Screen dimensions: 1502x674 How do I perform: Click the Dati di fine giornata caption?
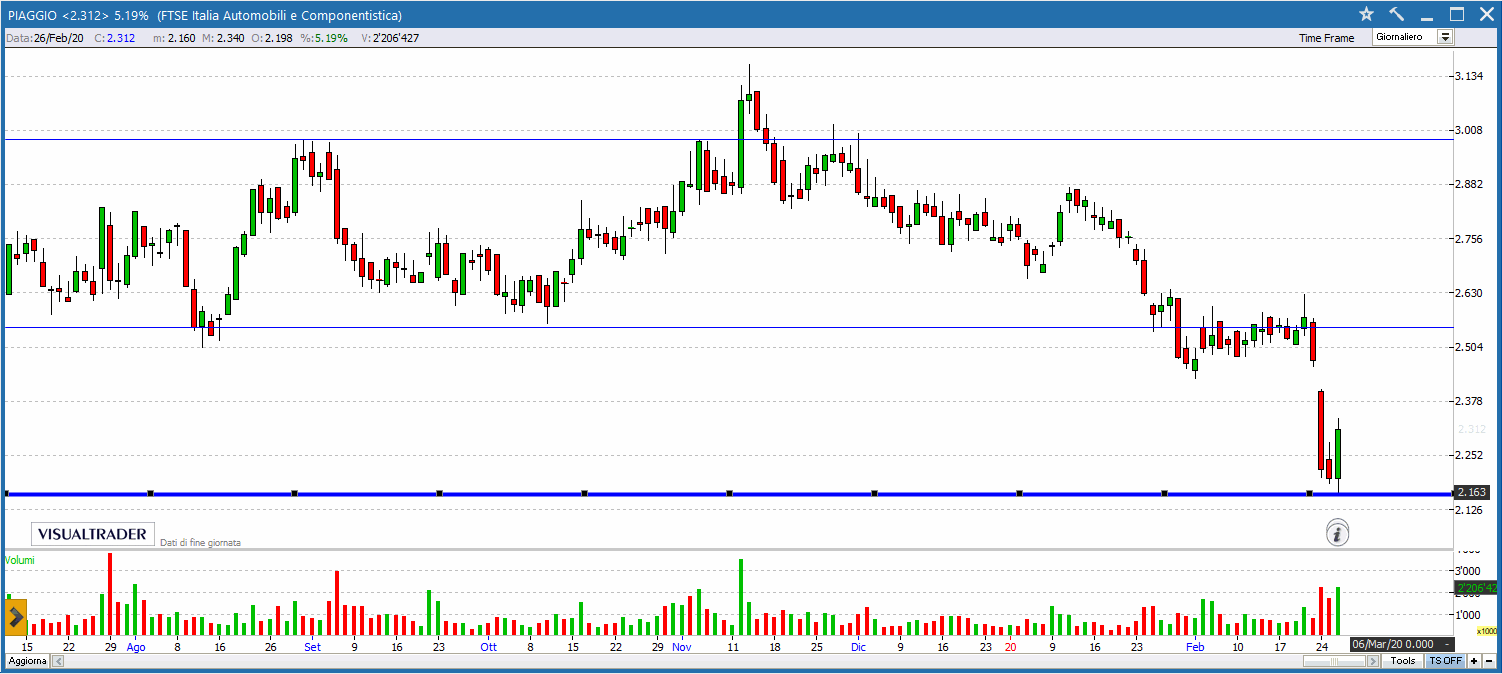click(x=200, y=542)
